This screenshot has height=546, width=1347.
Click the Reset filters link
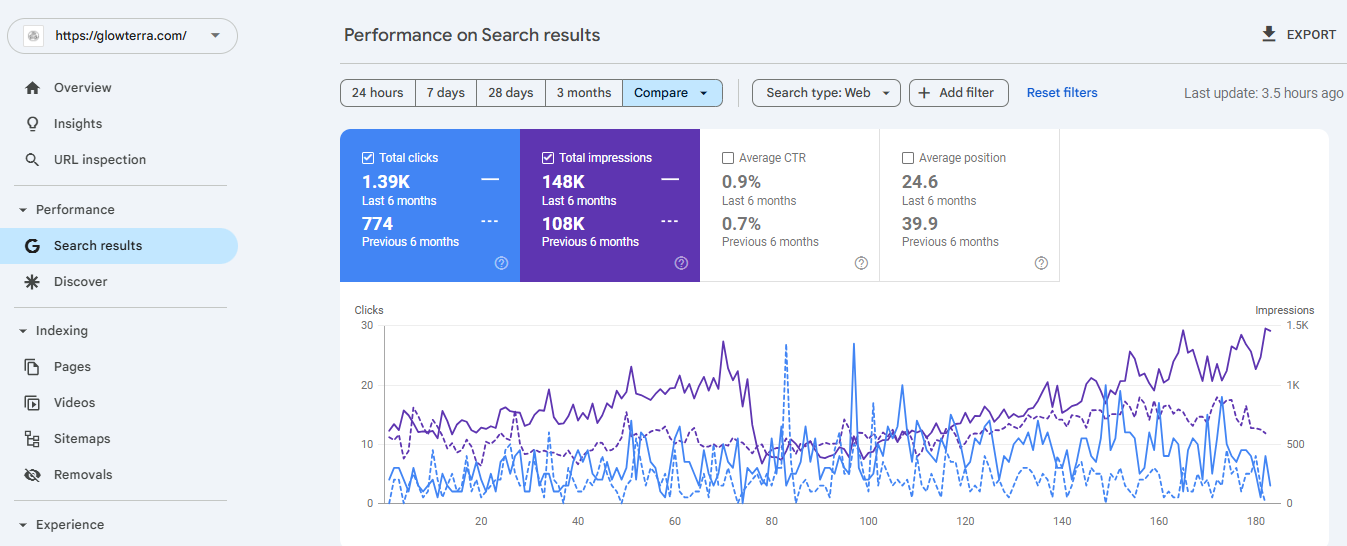pos(1062,93)
